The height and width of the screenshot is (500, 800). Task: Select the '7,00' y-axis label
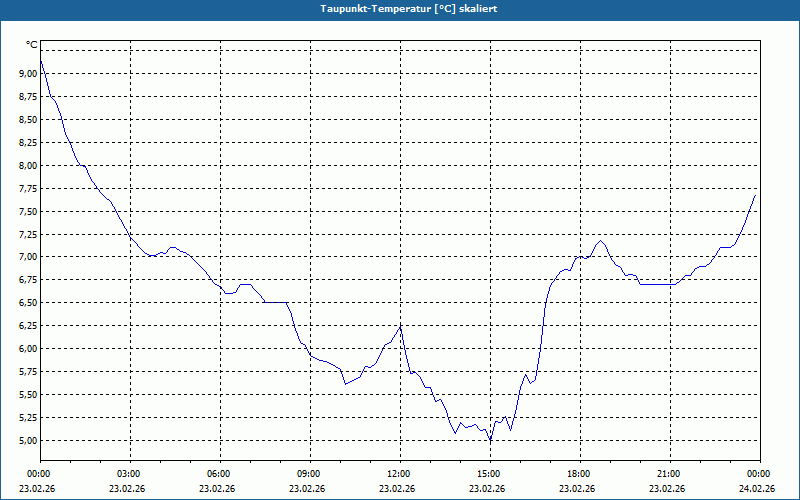(x=28, y=257)
